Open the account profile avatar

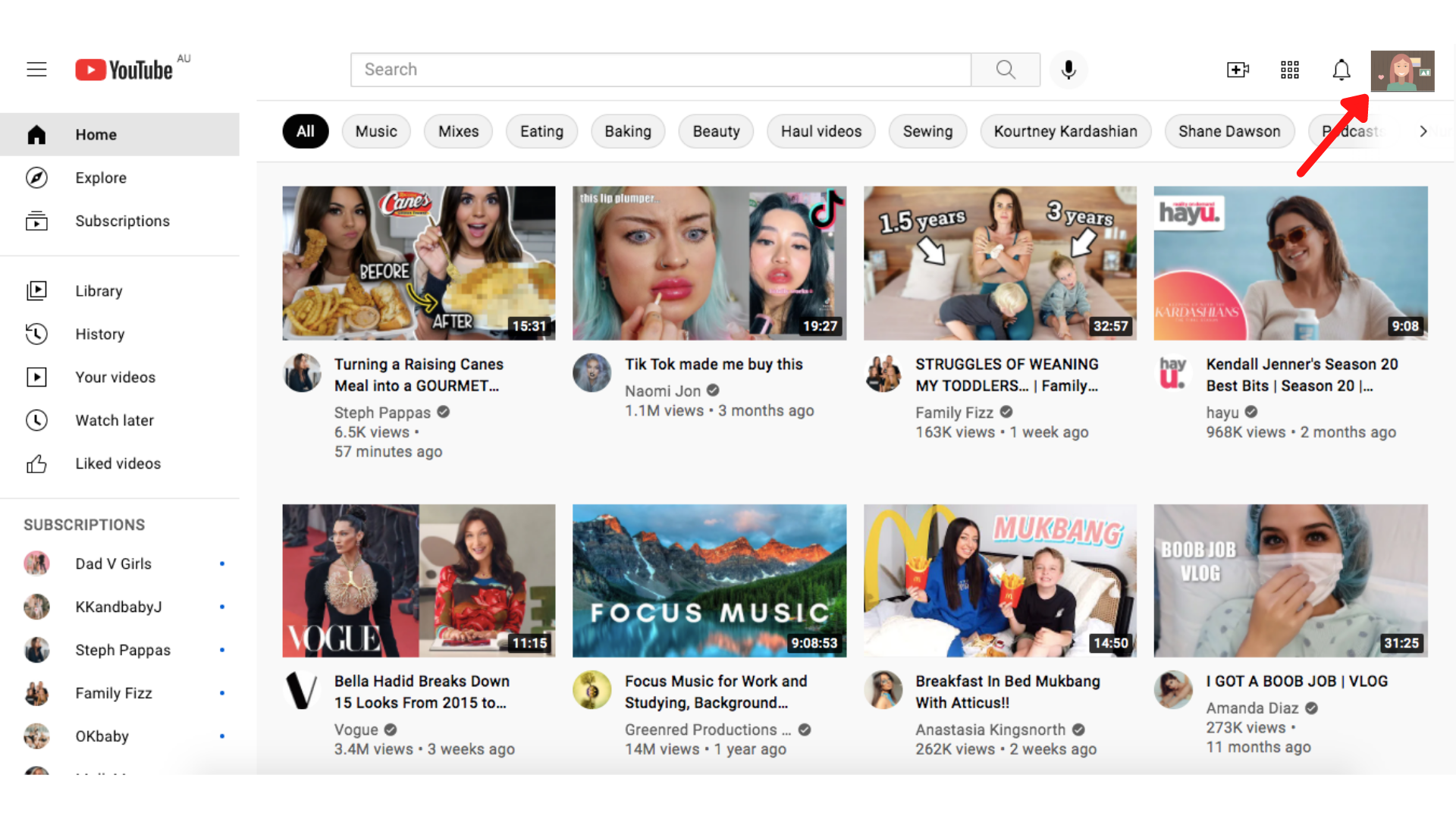[x=1403, y=71]
